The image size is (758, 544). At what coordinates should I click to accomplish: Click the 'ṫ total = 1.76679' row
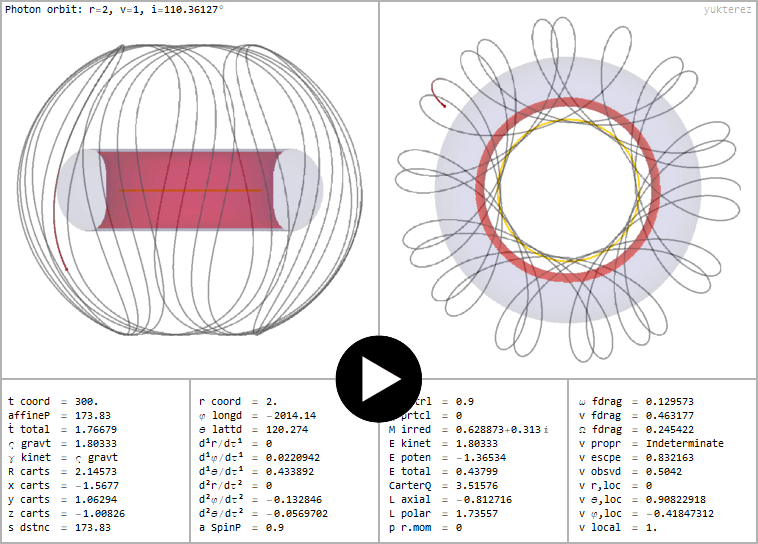62,429
